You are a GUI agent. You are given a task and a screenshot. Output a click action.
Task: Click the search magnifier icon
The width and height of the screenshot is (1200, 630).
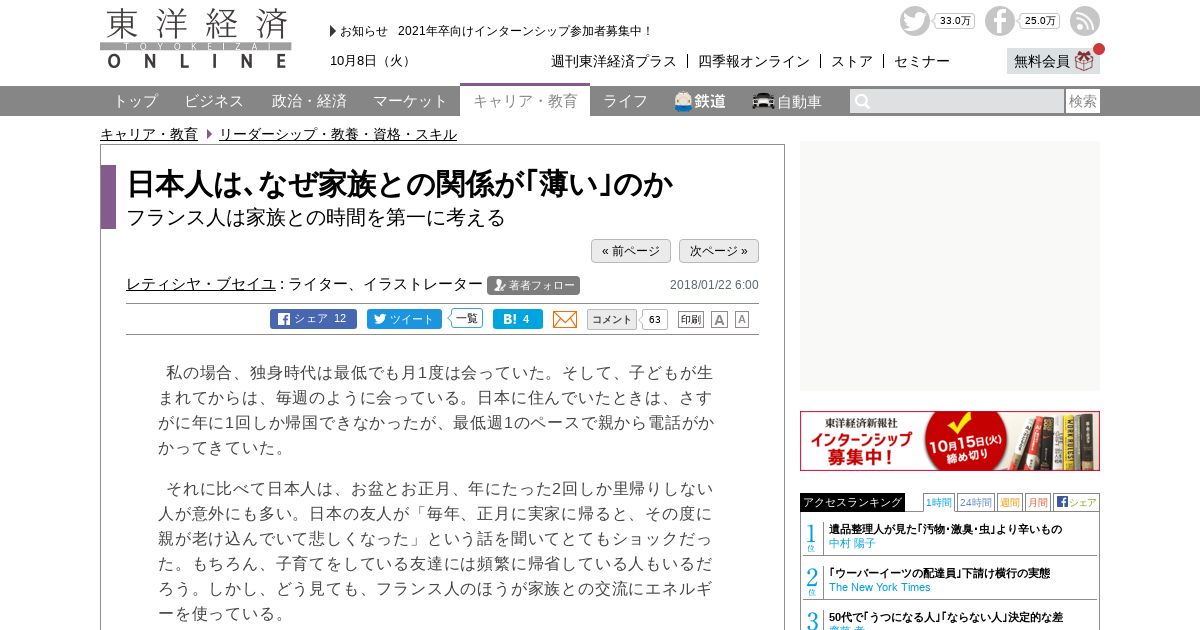(x=862, y=101)
